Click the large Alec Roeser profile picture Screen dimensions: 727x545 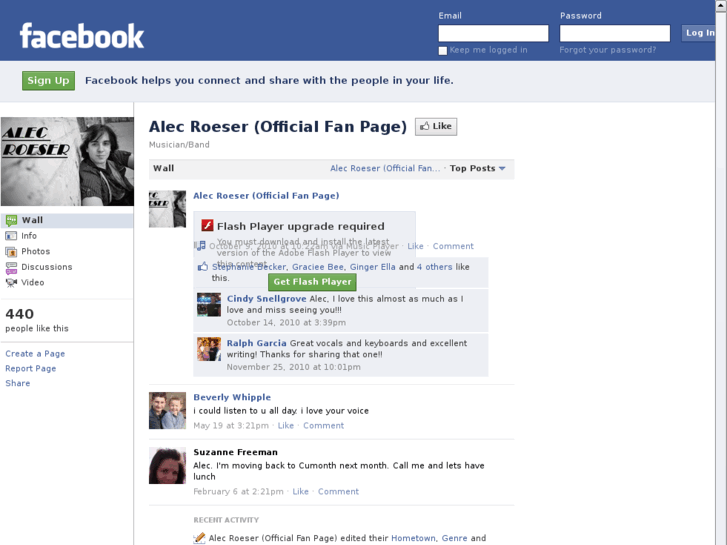click(x=67, y=161)
